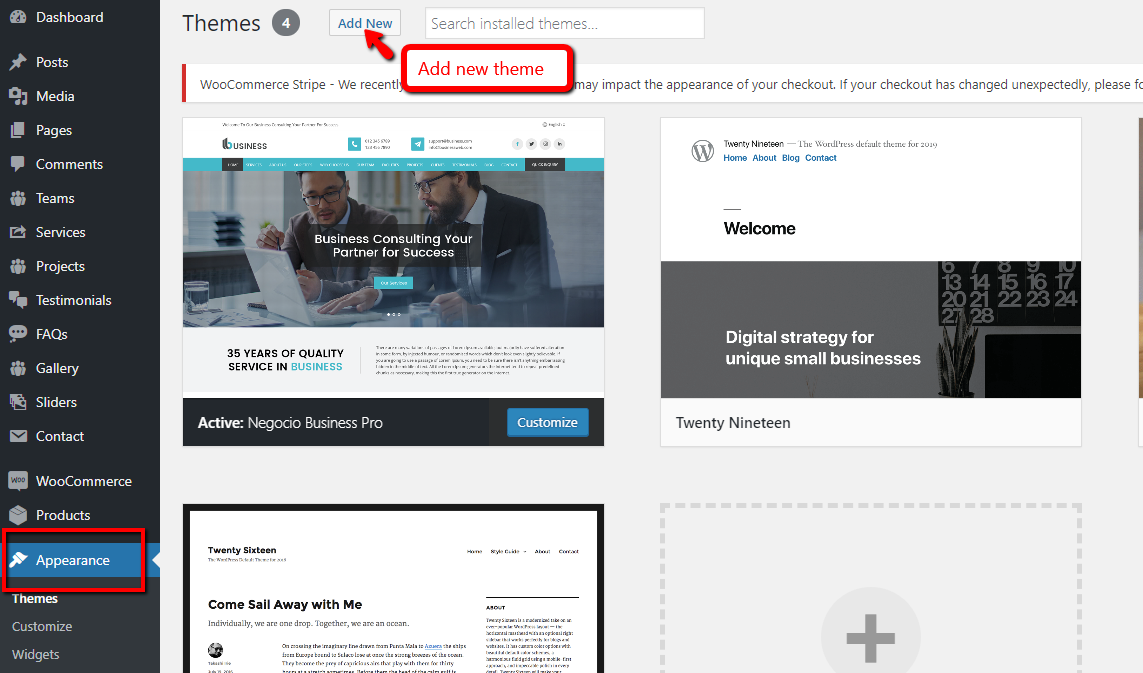Click Customize on Negocio Business Pro
Viewport: 1143px width, 673px height.
tap(547, 423)
